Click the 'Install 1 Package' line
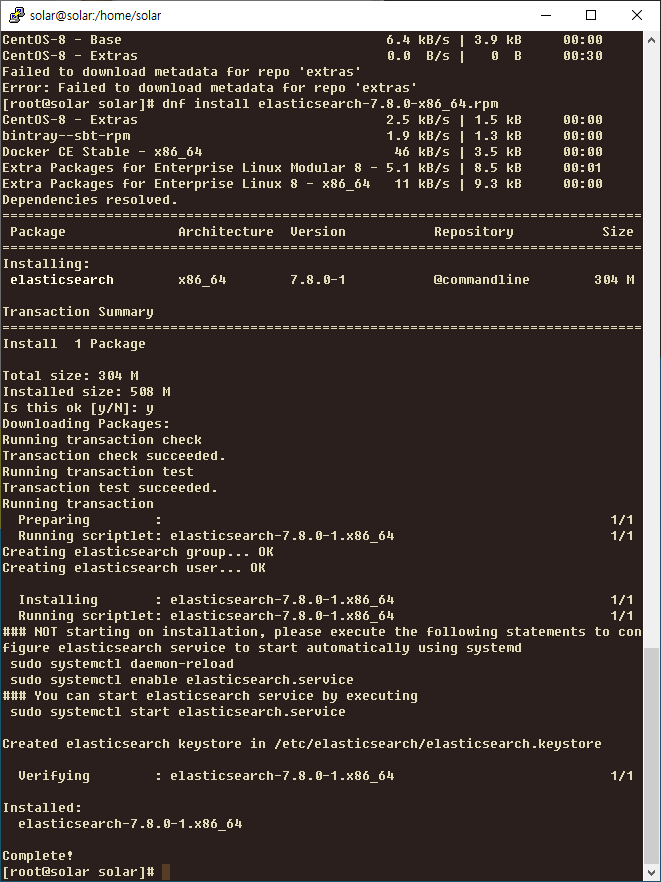This screenshot has width=661, height=882. 74,344
